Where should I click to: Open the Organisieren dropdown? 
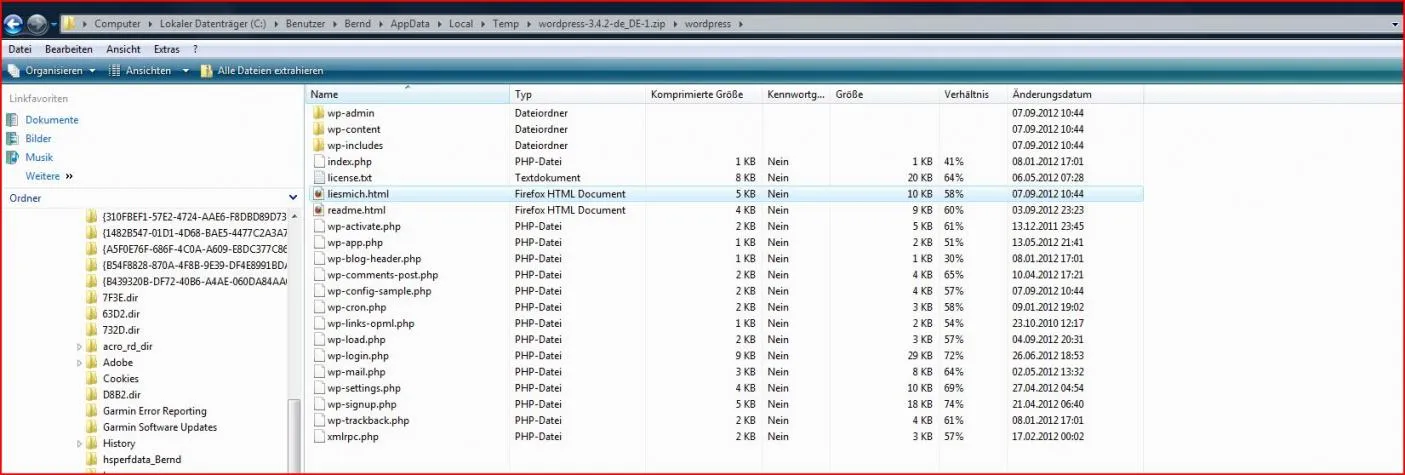tap(51, 71)
